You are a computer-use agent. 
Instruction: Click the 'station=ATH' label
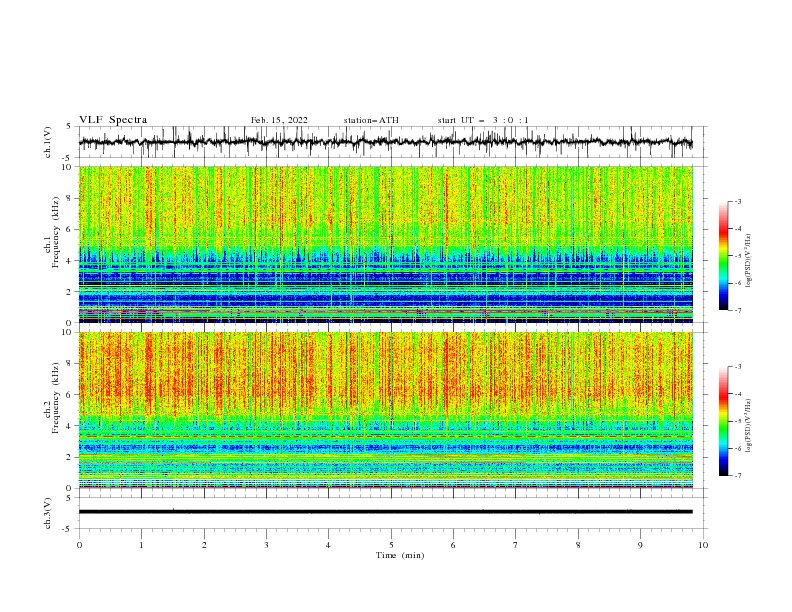click(x=371, y=120)
